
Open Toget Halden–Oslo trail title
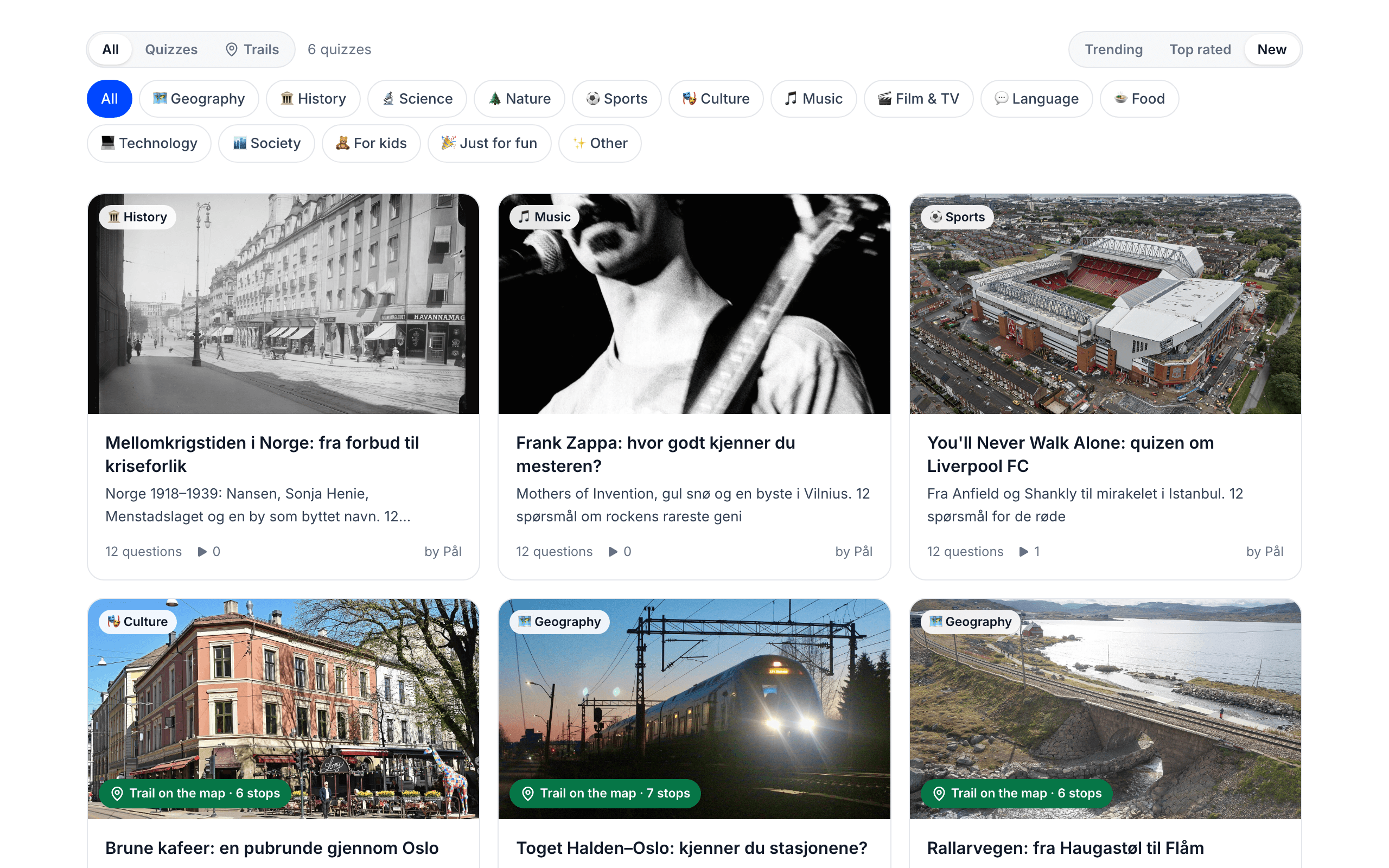click(692, 848)
